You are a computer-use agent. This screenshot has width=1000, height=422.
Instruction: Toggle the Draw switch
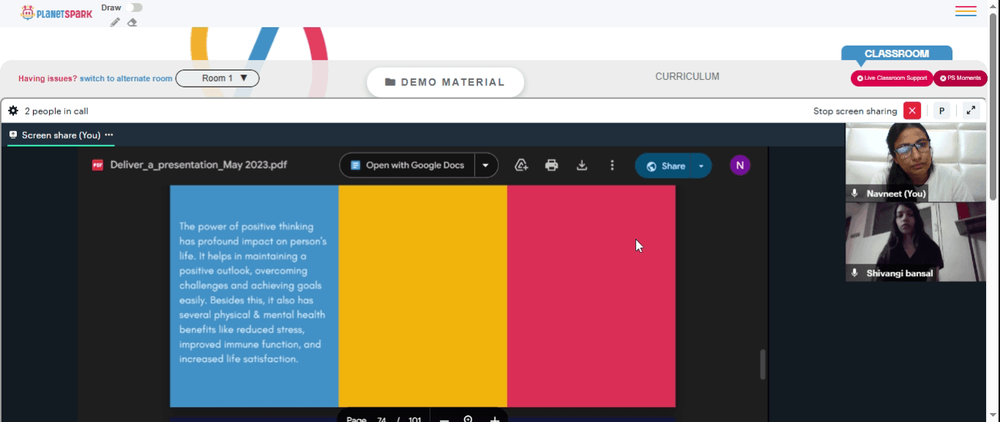click(133, 8)
